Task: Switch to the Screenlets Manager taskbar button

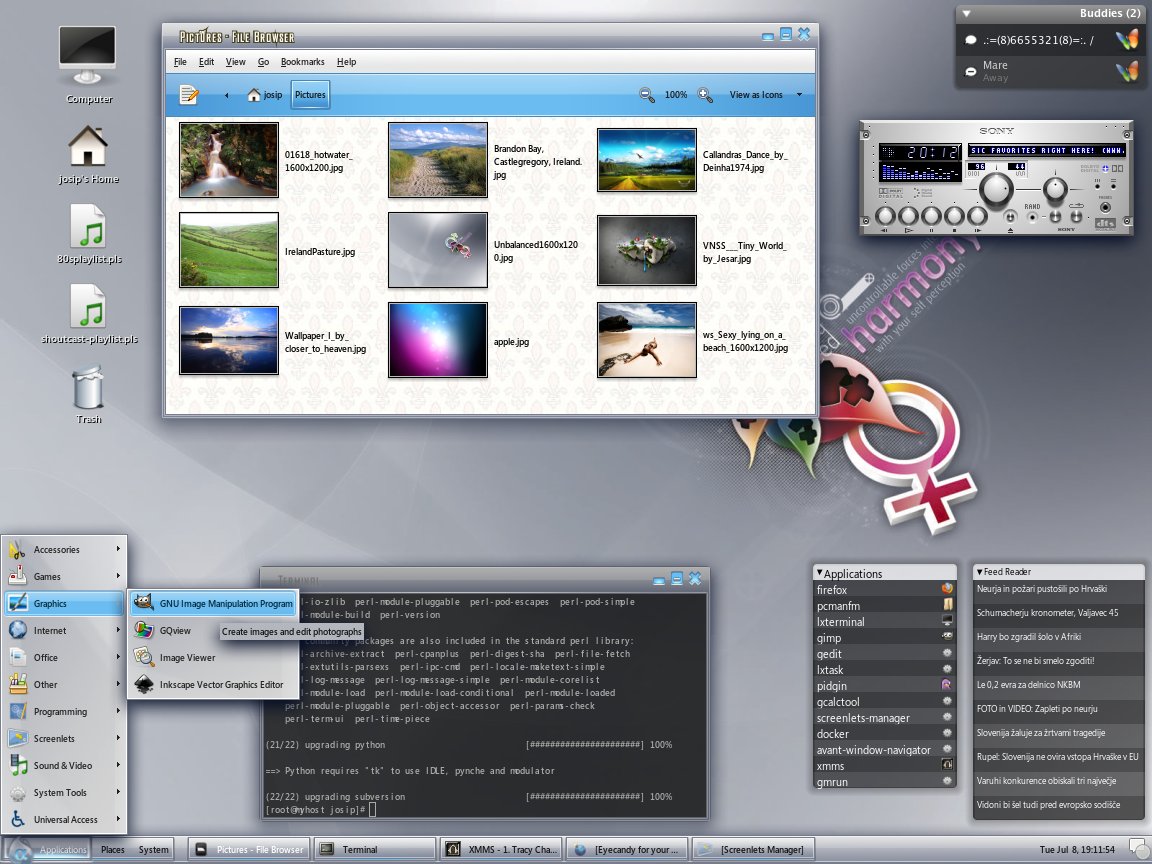Action: pos(754,849)
